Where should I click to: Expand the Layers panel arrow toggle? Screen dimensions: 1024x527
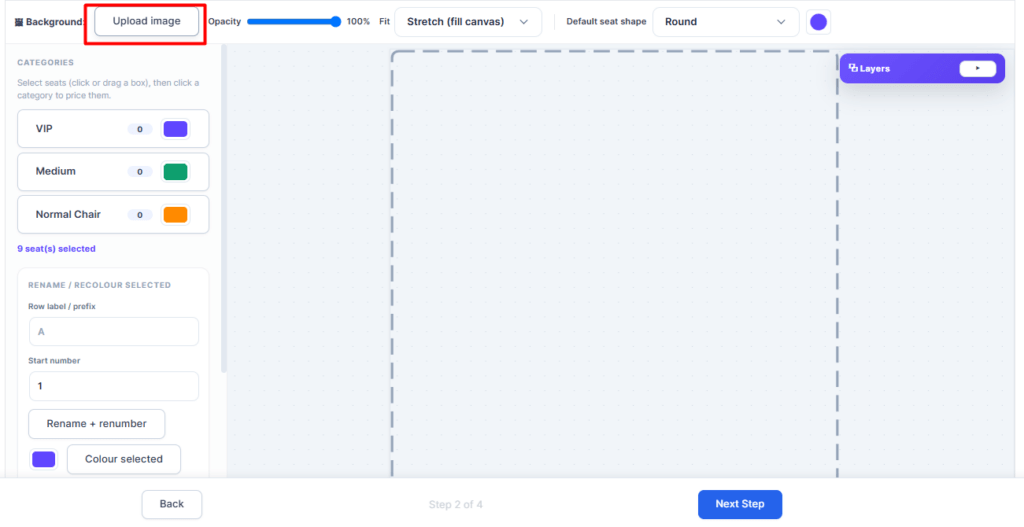tap(978, 69)
